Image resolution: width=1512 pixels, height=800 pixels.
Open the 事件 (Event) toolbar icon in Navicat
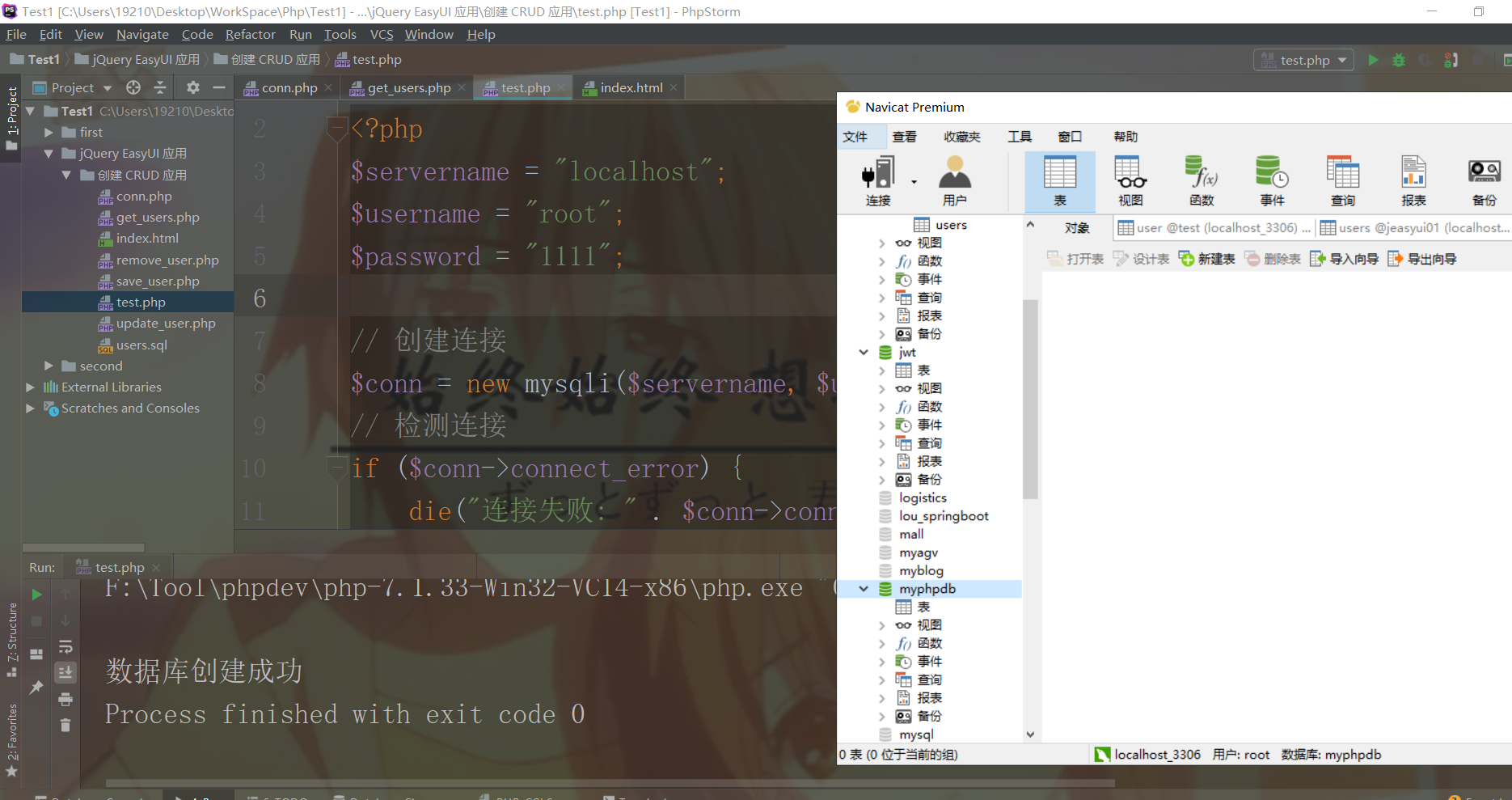tap(1272, 181)
